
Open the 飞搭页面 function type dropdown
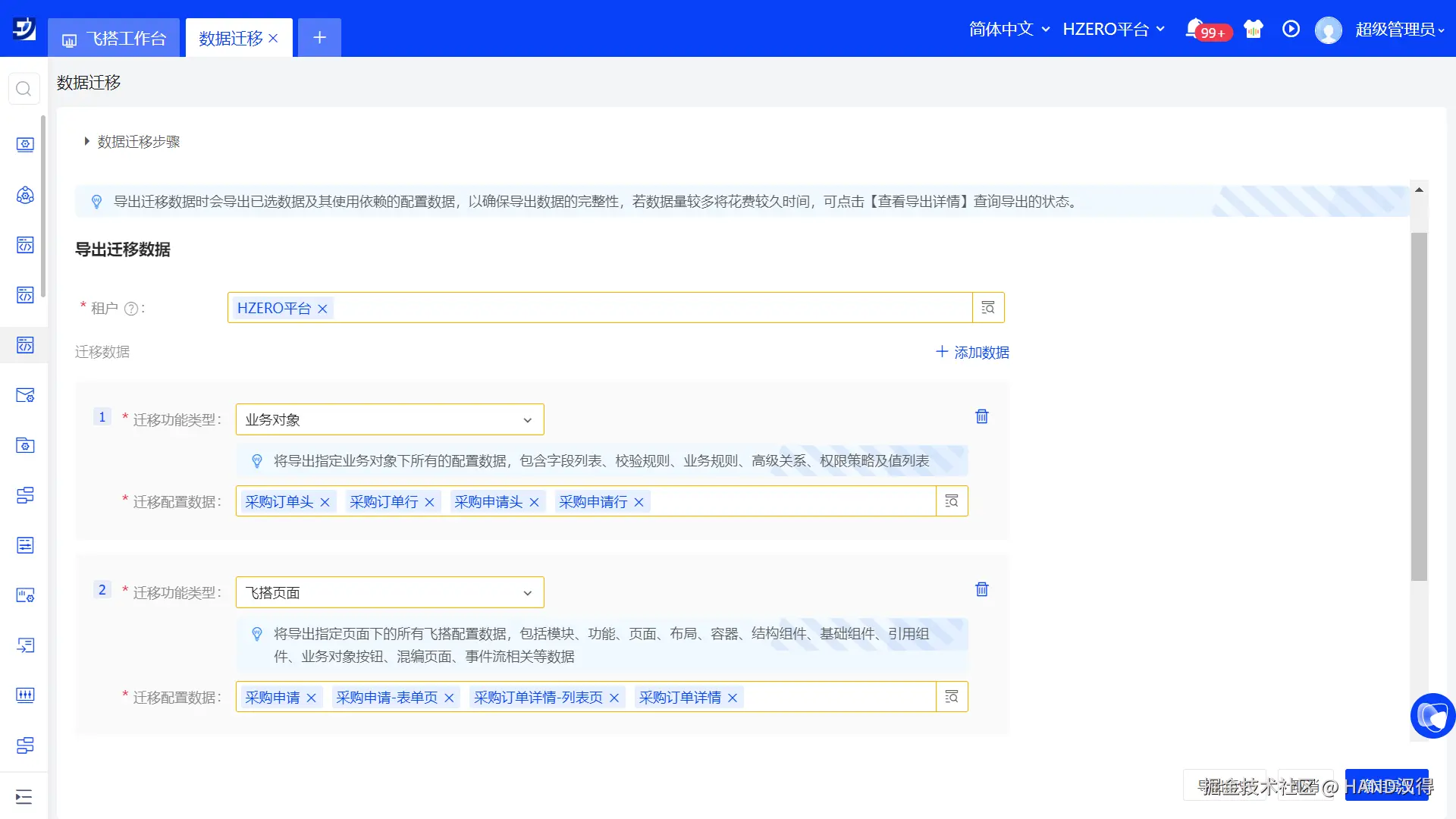pos(390,592)
